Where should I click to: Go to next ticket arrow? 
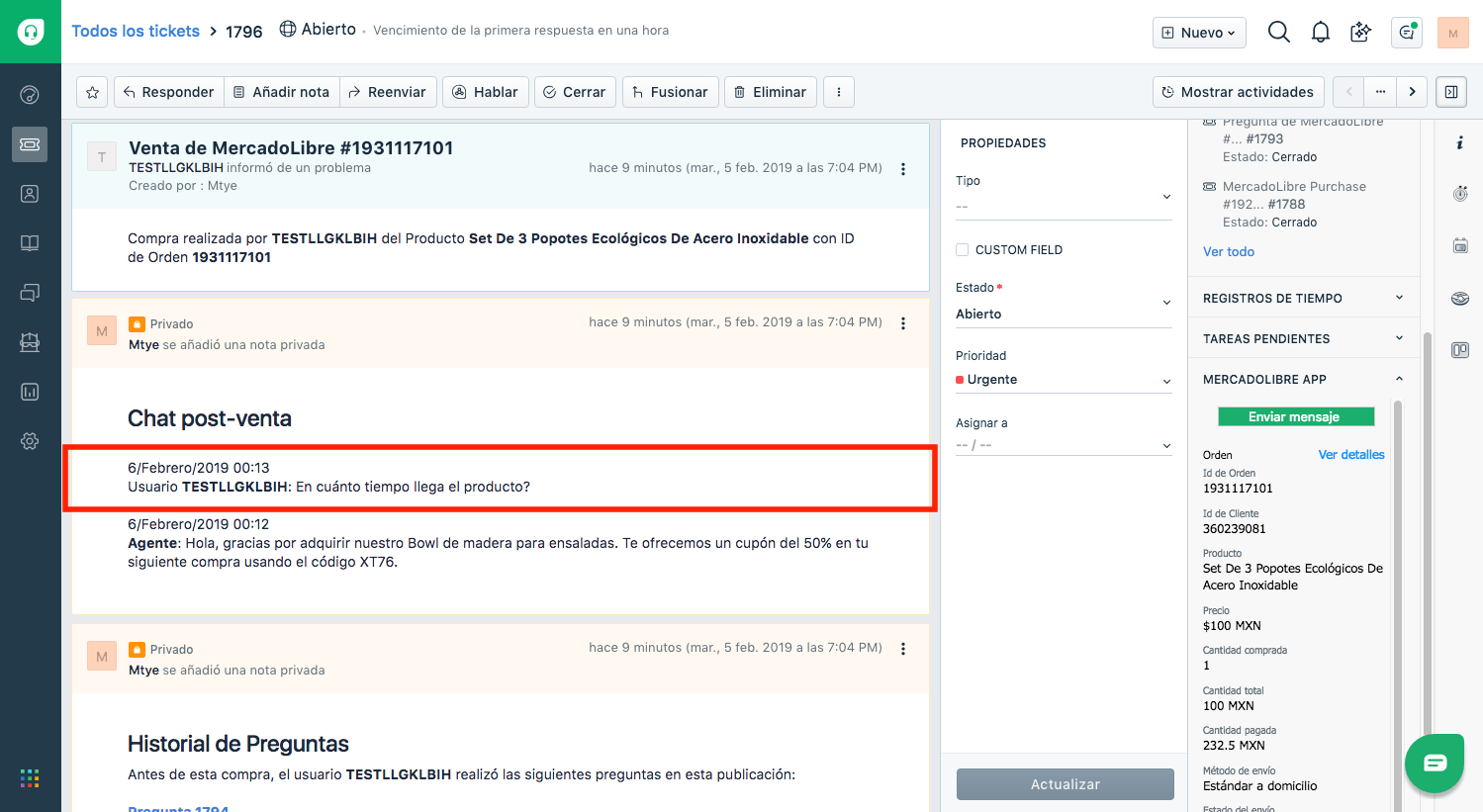(x=1412, y=92)
